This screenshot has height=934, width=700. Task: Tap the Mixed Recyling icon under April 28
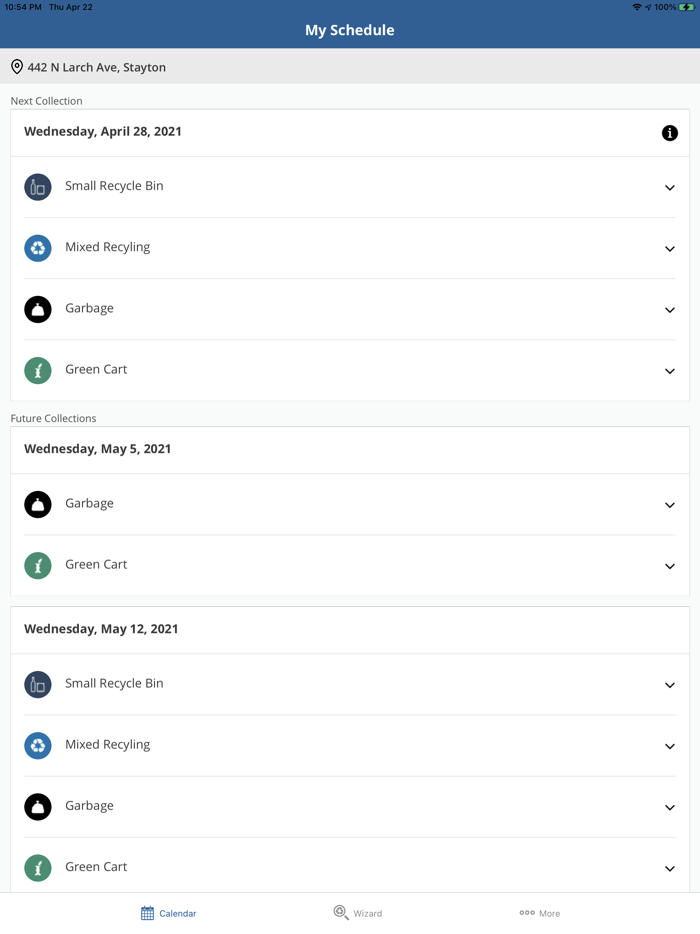point(38,248)
